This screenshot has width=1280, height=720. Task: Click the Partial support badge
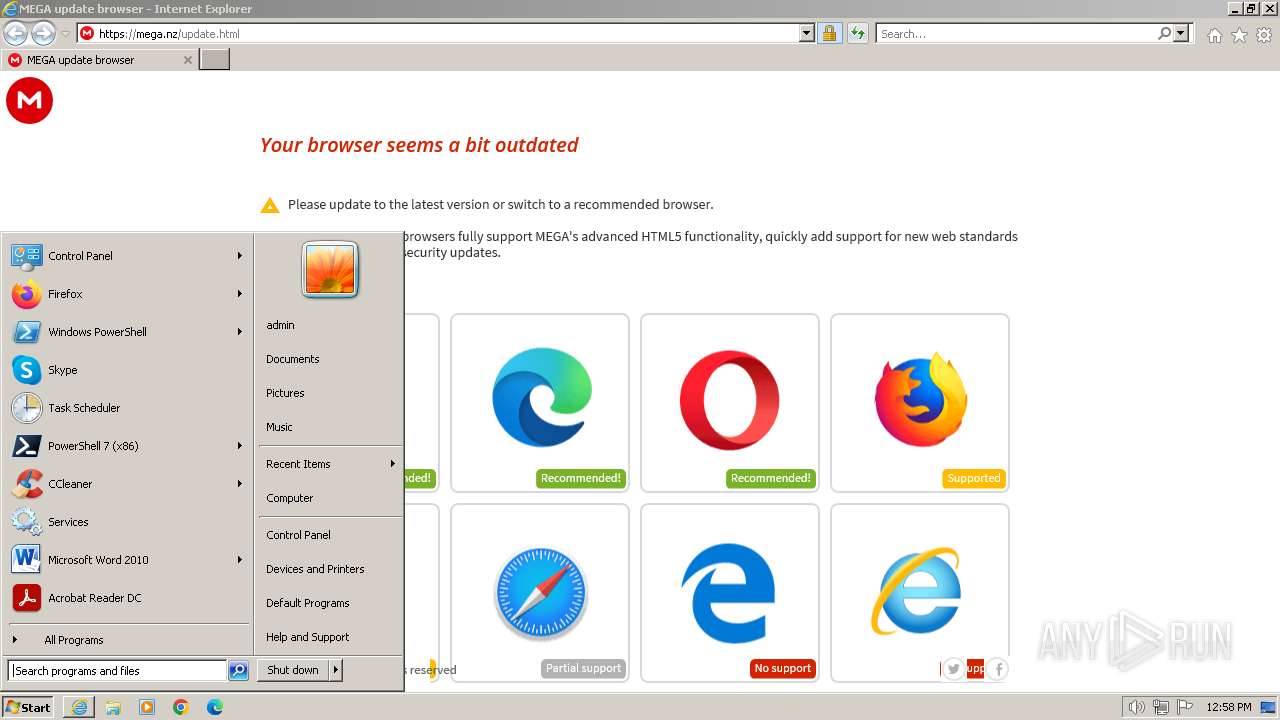(583, 668)
